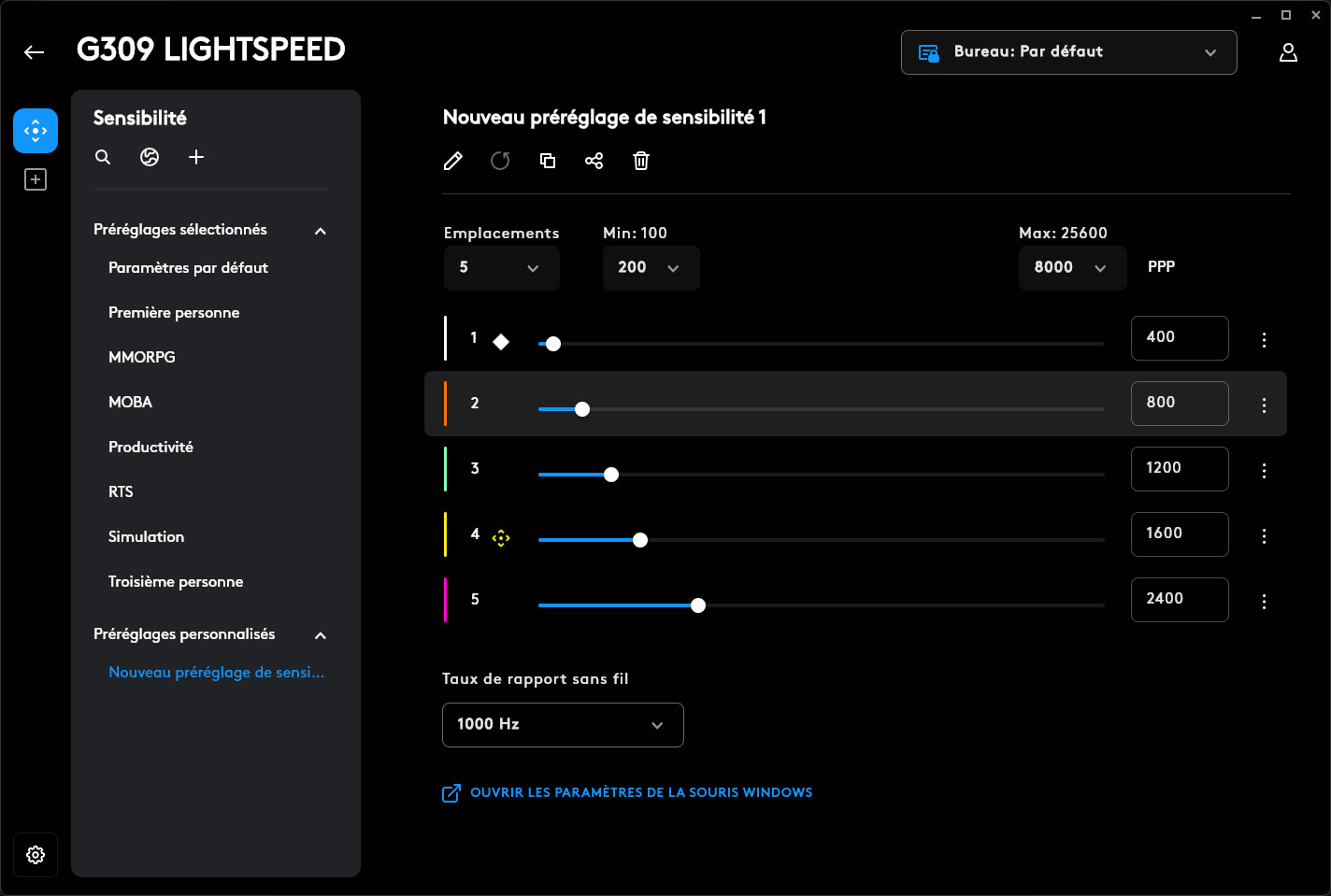Select the MOBA preset

(x=130, y=403)
